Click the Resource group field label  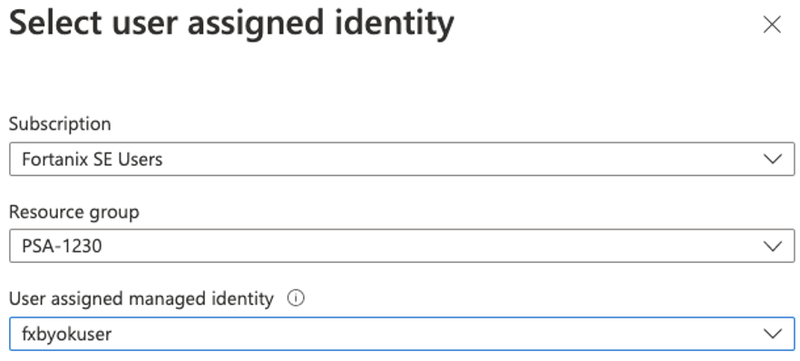[74, 212]
